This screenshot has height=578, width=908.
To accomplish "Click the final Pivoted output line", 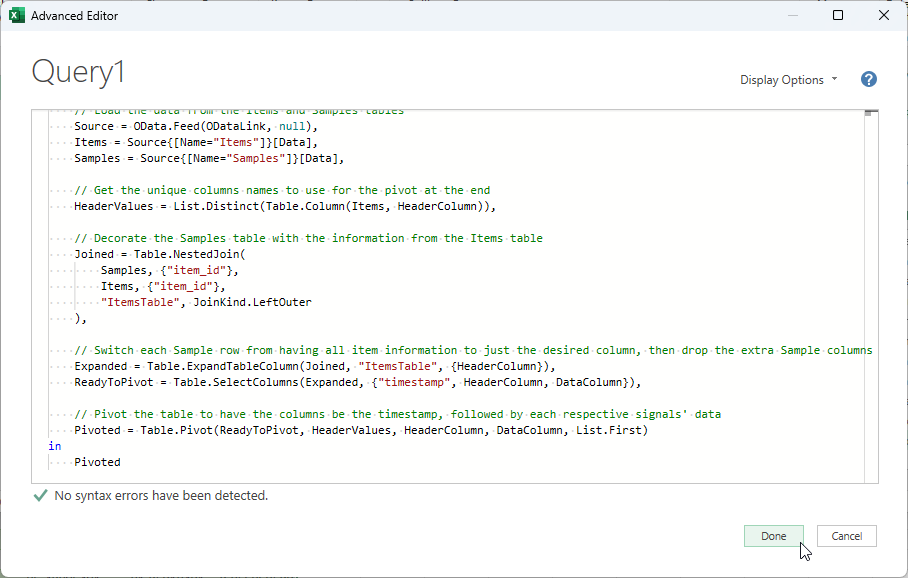I will click(97, 462).
